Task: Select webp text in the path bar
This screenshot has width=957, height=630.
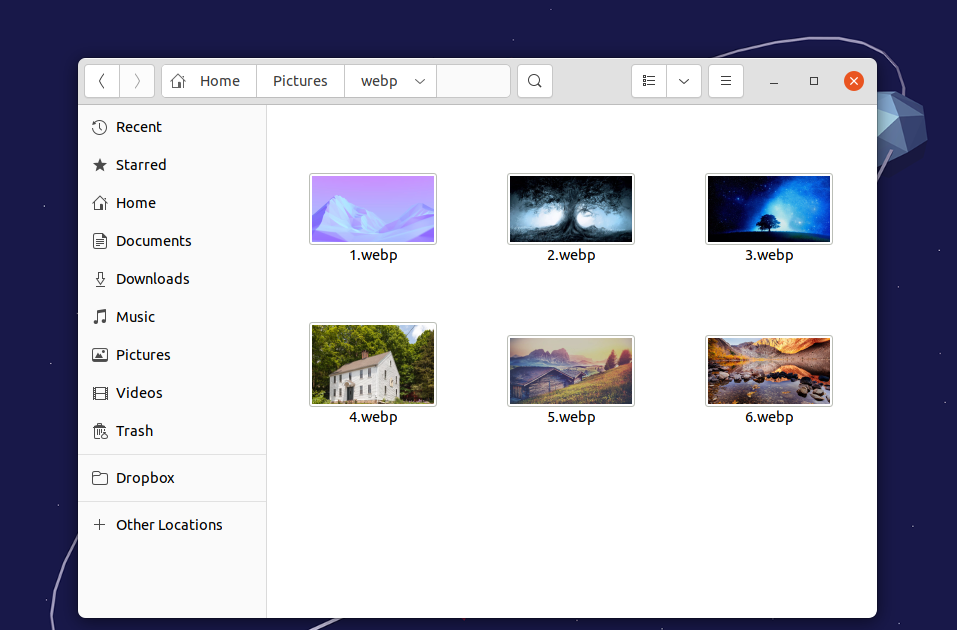Action: point(379,81)
